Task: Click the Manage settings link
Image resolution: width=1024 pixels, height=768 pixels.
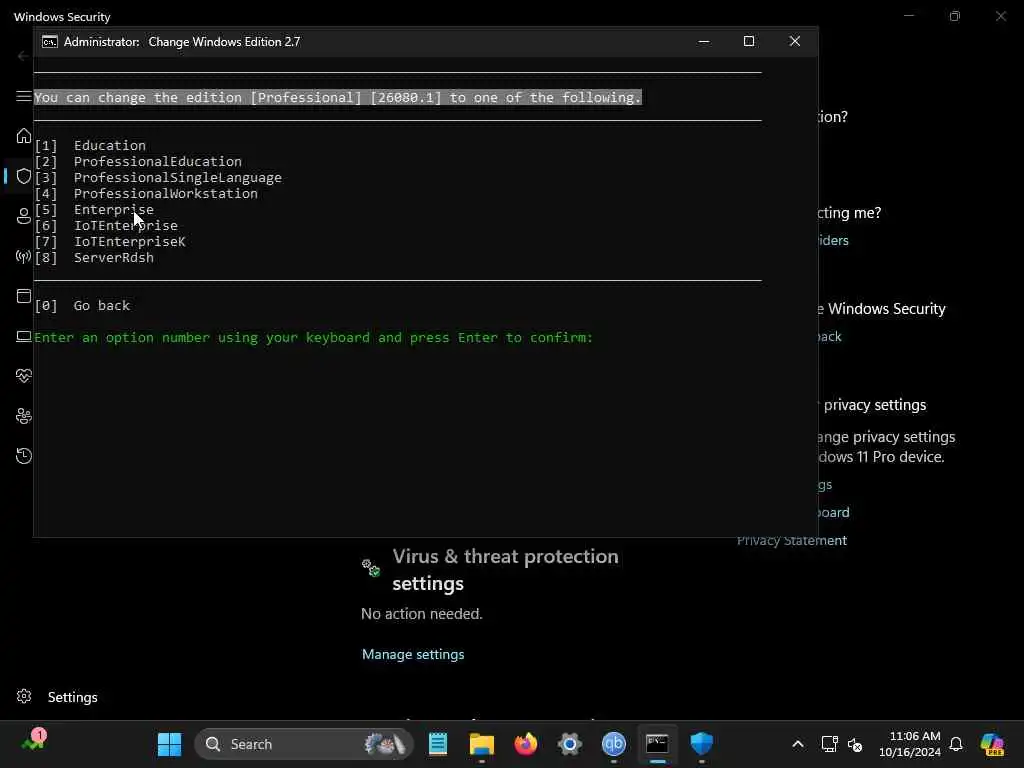Action: pyautogui.click(x=413, y=654)
